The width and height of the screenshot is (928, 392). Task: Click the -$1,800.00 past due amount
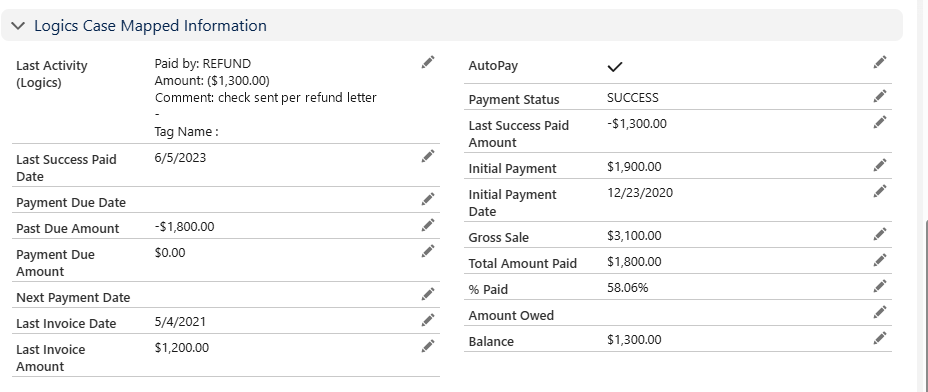click(x=185, y=227)
